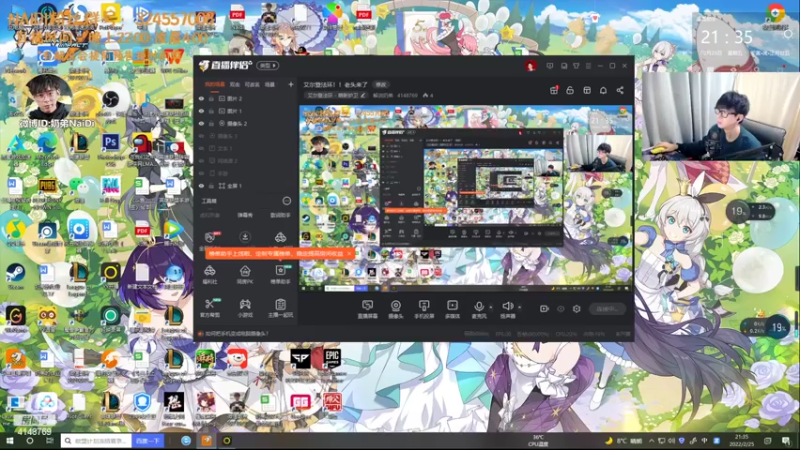
Task: Add a 多媒体 media source
Action: (x=452, y=309)
